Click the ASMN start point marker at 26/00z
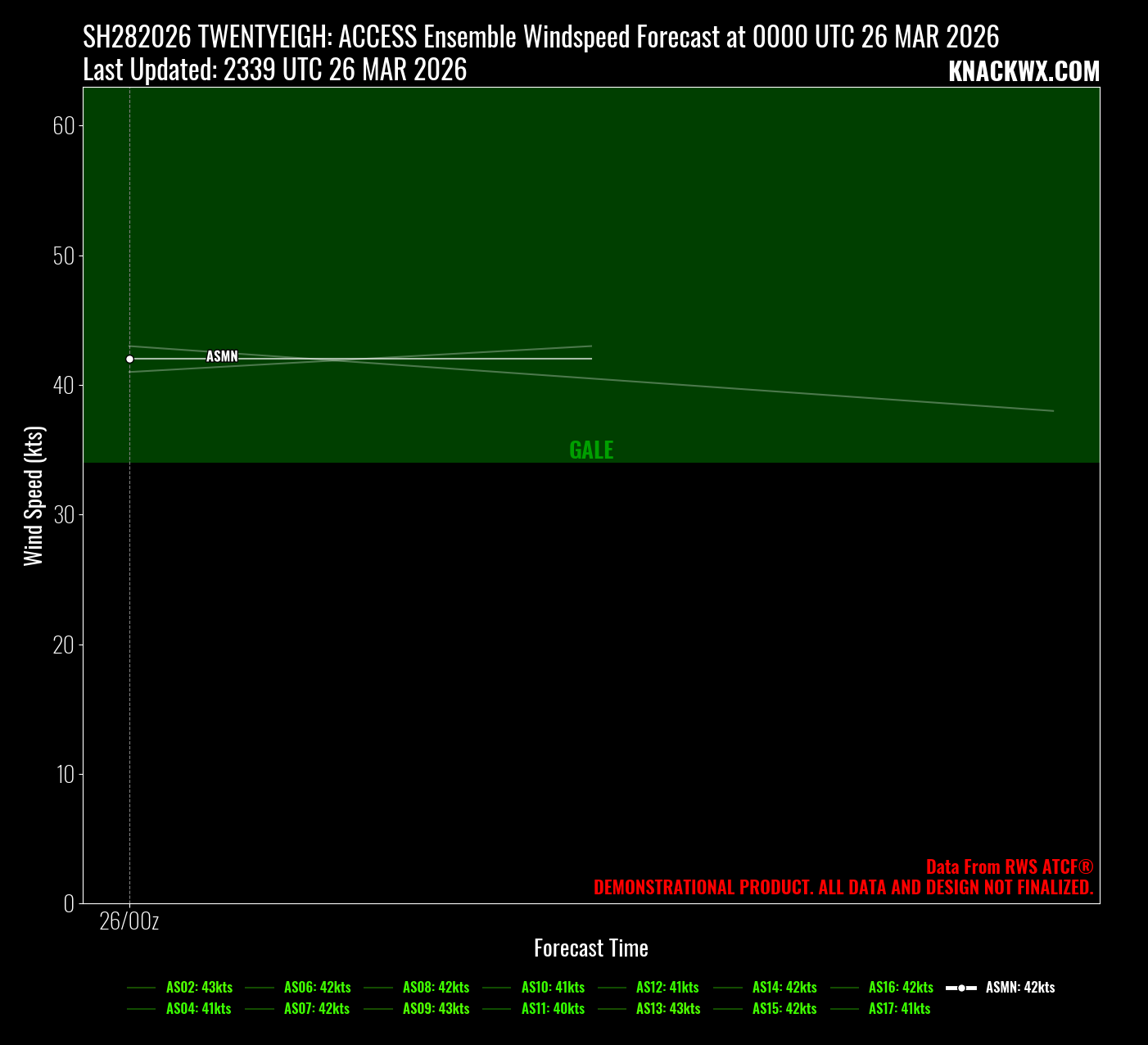 129,359
